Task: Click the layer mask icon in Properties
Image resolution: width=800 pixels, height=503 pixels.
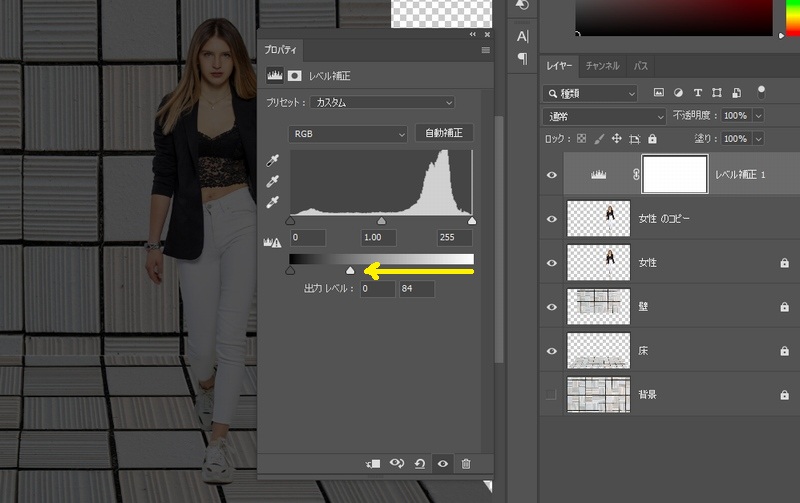Action: (295, 75)
